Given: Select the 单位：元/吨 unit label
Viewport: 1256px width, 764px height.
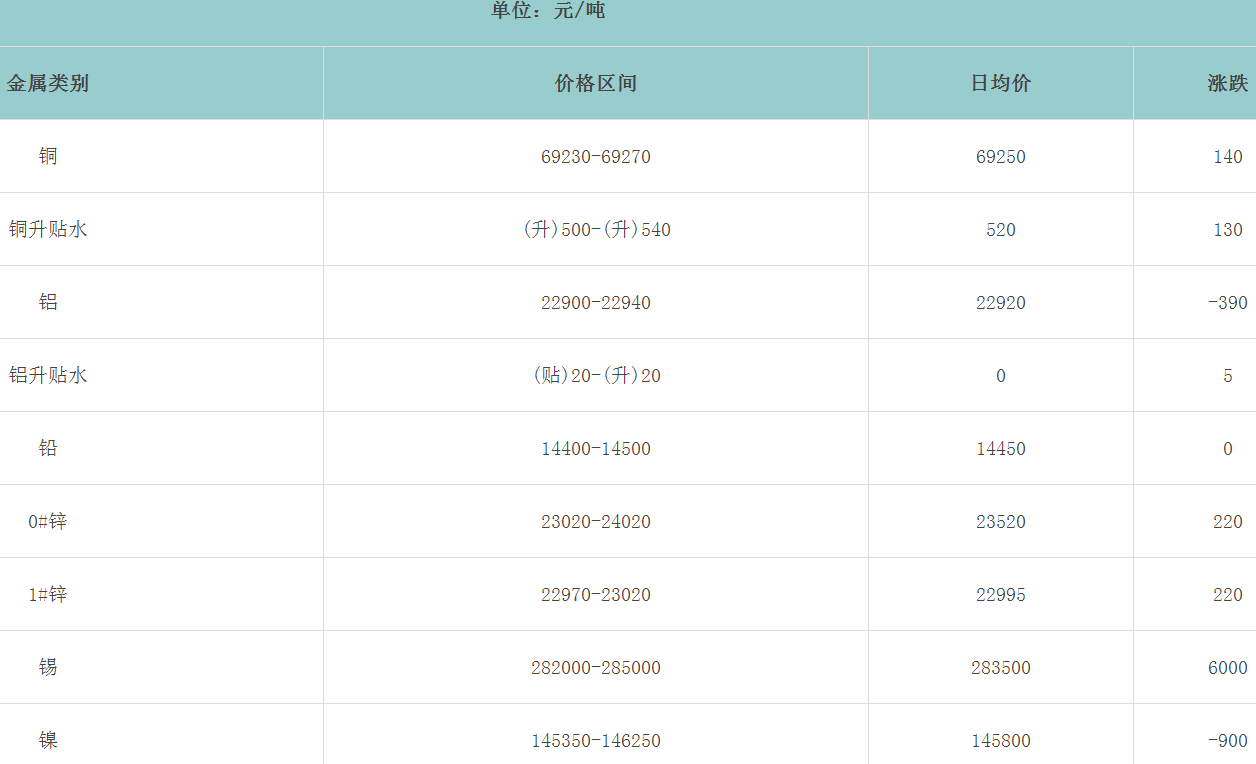Looking at the screenshot, I should tap(548, 11).
